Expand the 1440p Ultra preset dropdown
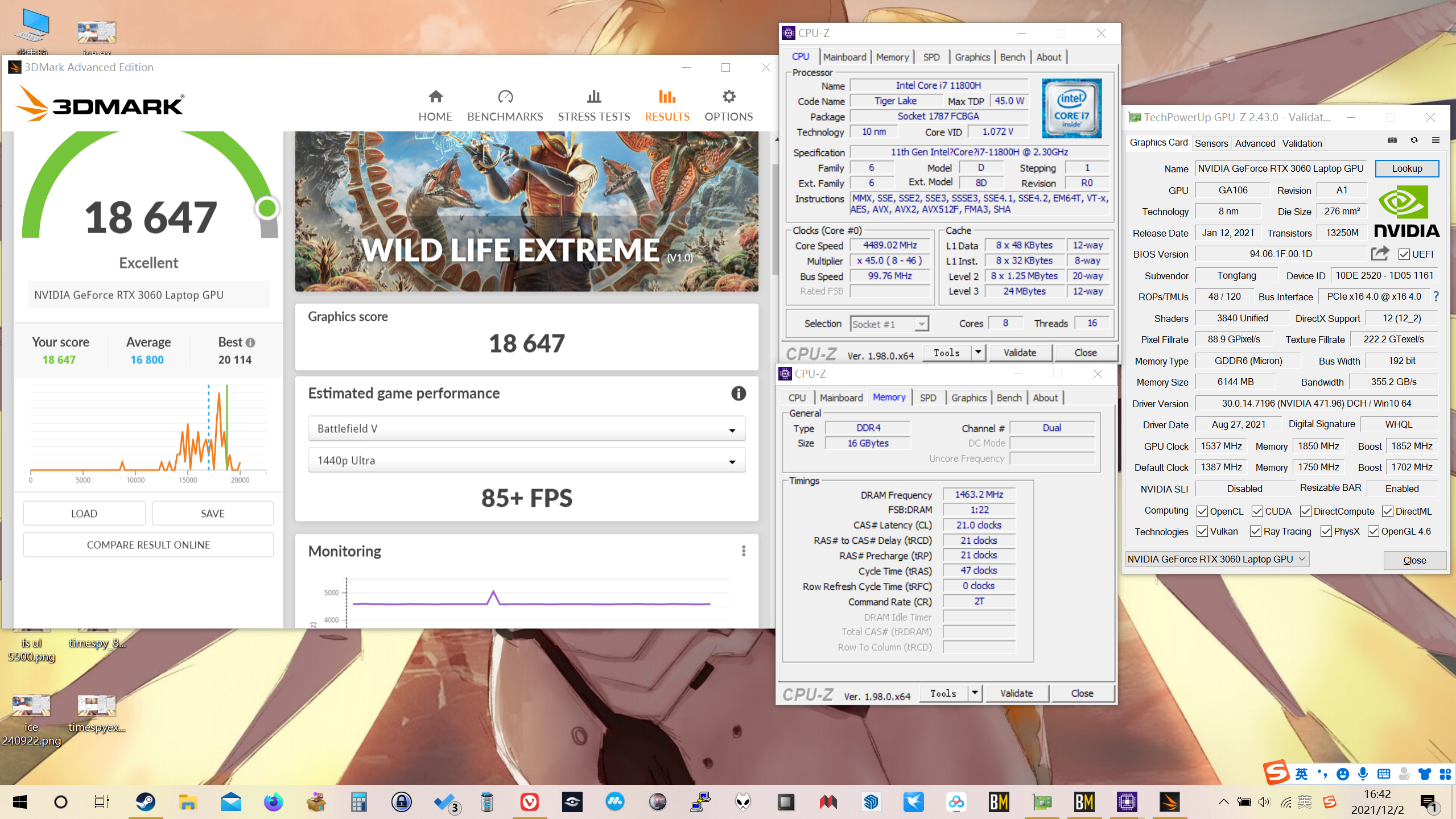The image size is (1456, 819). (x=526, y=461)
